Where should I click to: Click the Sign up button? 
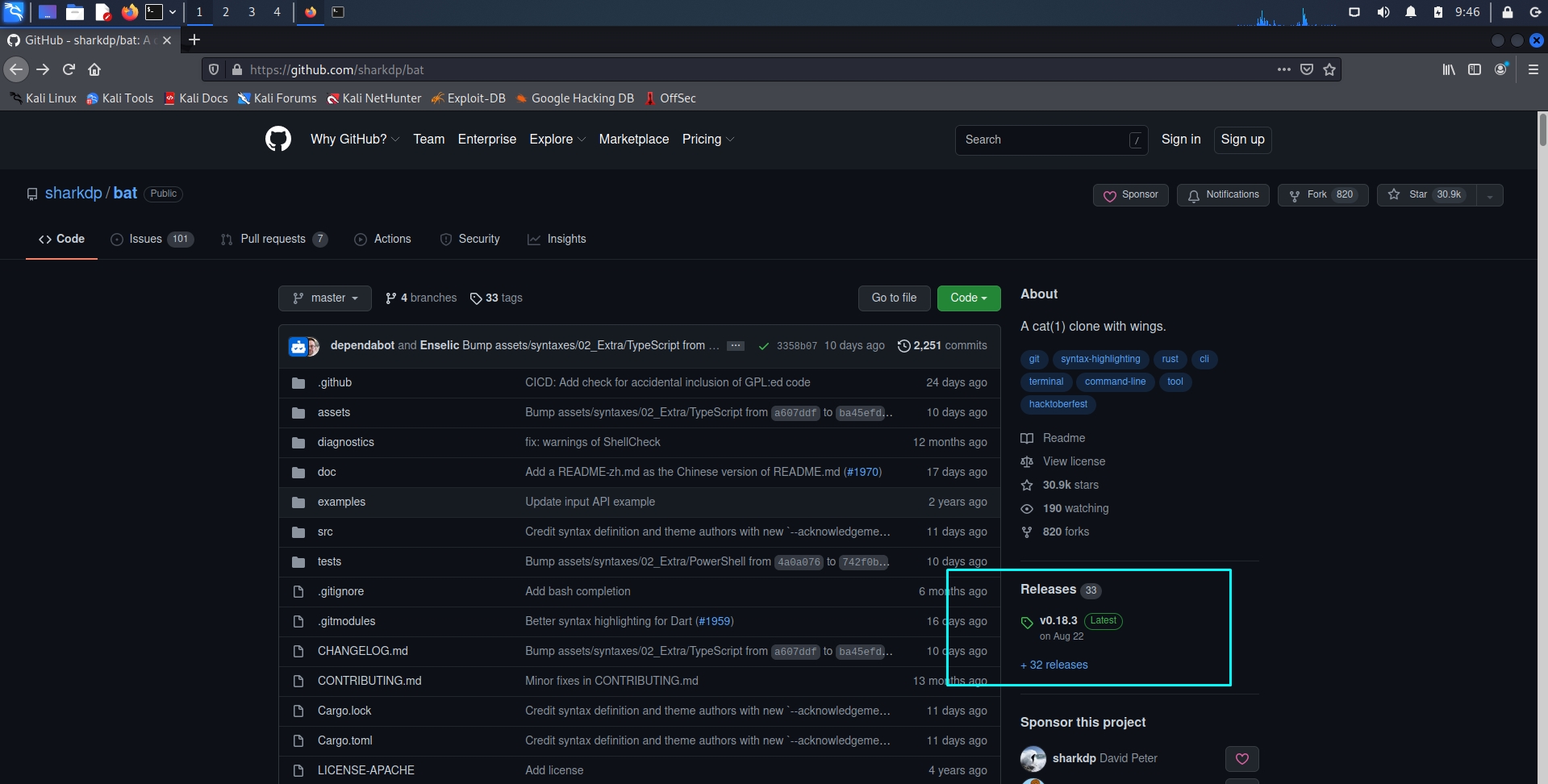(x=1242, y=140)
